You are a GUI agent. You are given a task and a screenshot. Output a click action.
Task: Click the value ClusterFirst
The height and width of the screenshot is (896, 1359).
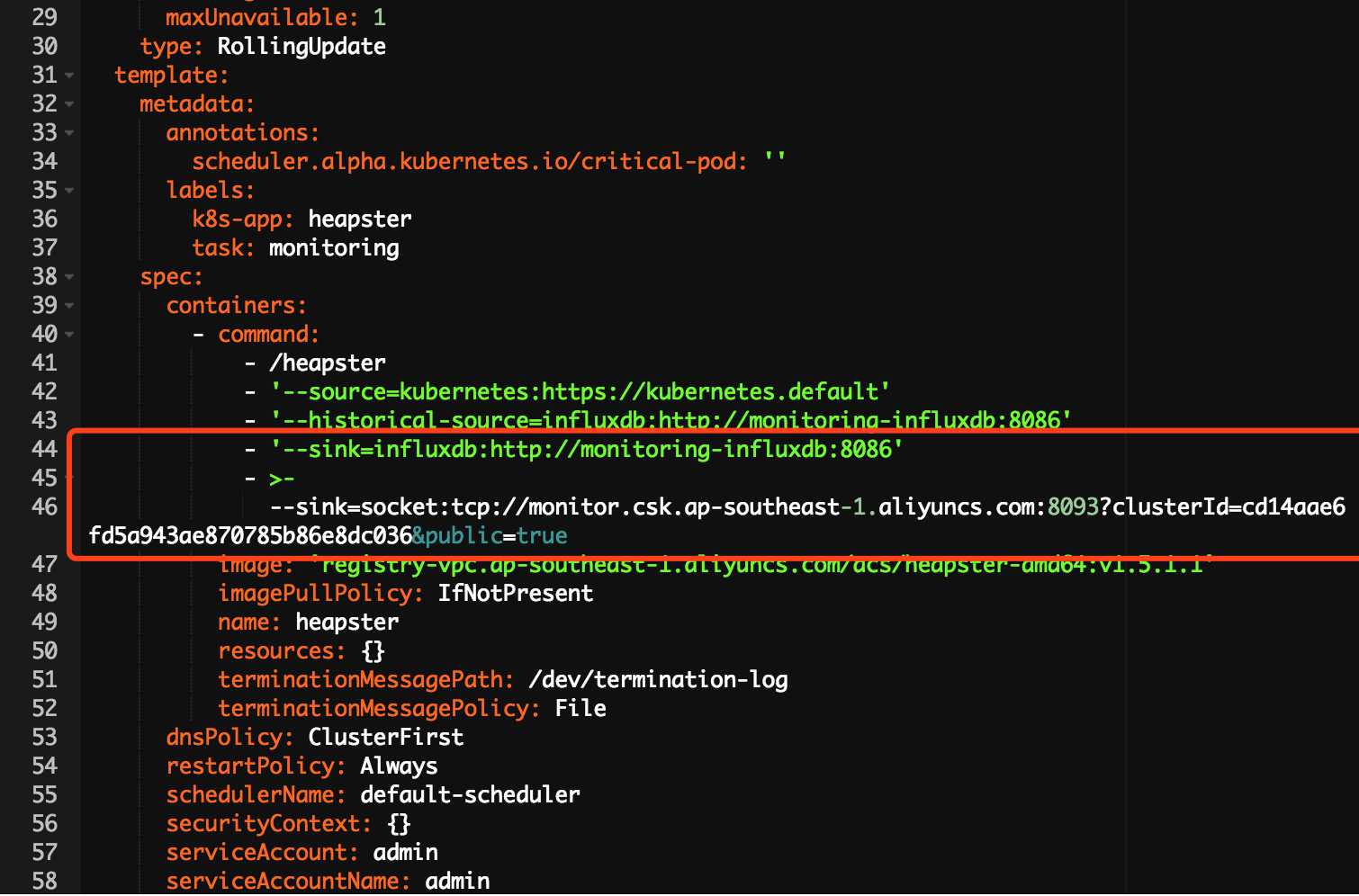pos(386,738)
